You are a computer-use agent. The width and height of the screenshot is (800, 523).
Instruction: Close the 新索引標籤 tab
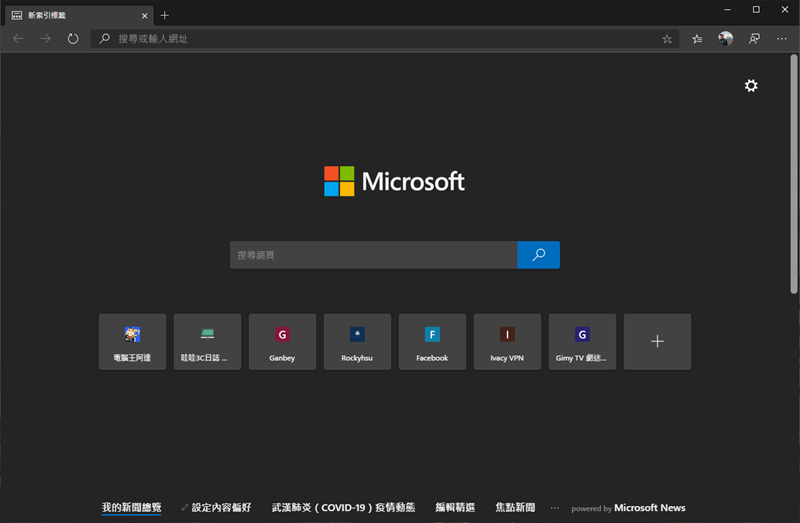pos(144,15)
